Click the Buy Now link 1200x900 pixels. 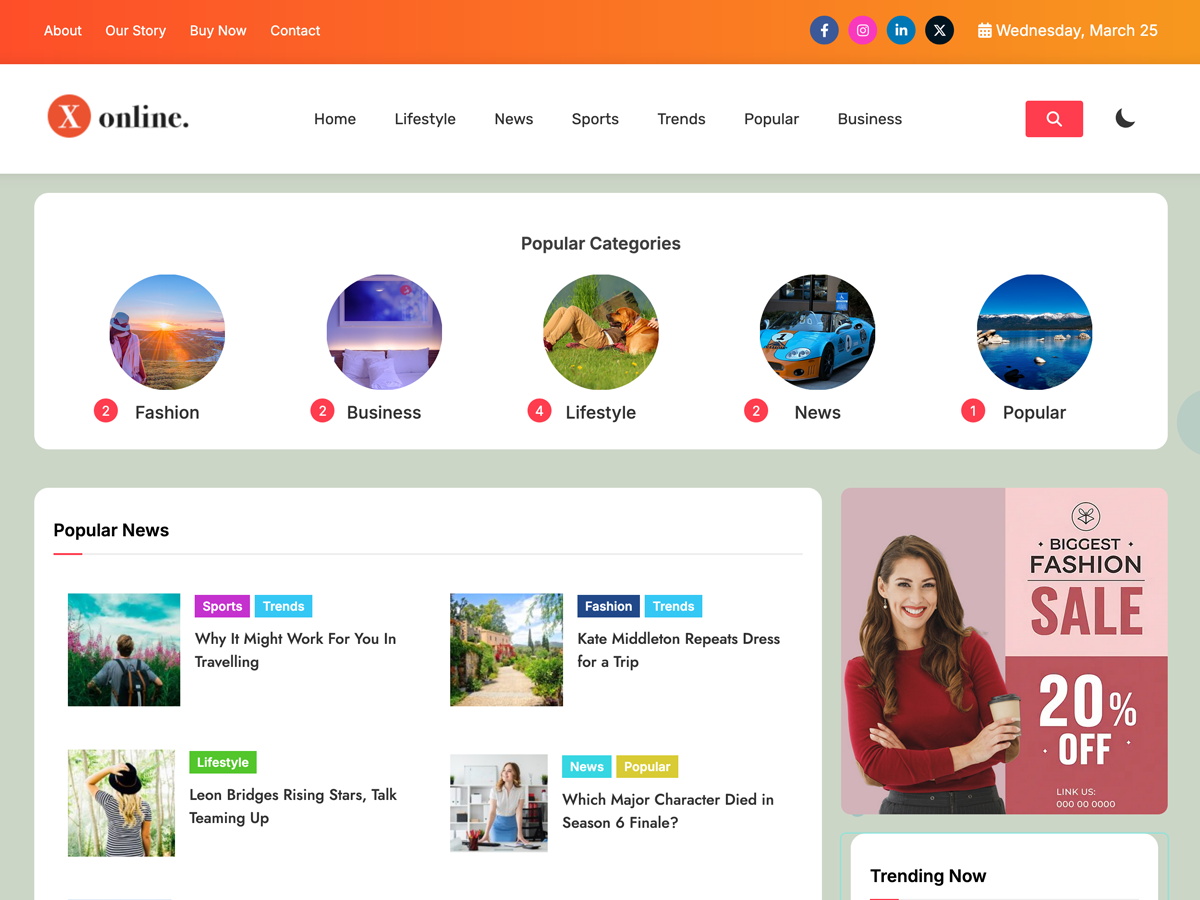coord(218,31)
